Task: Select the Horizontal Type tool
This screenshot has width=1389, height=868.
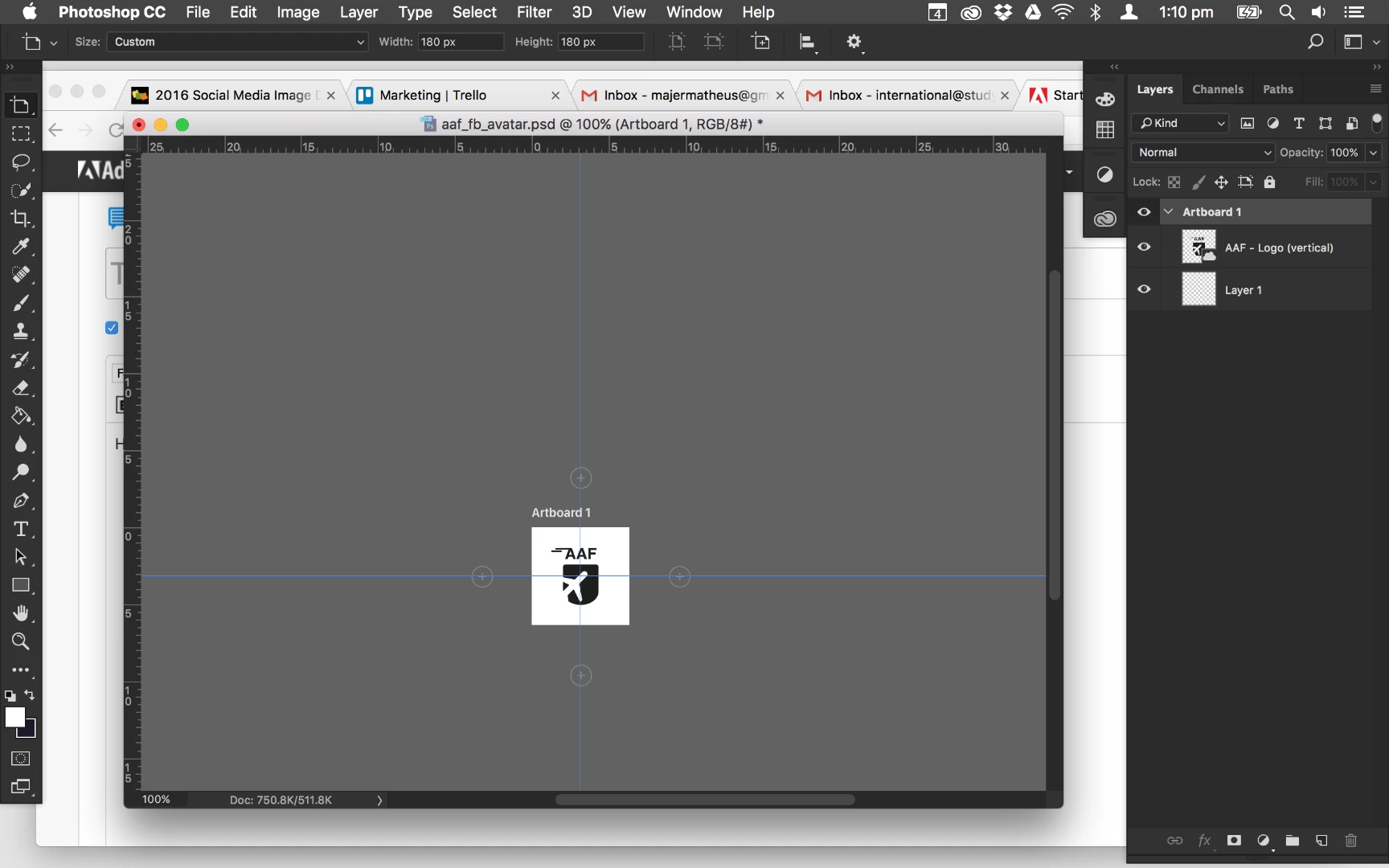Action: (21, 529)
